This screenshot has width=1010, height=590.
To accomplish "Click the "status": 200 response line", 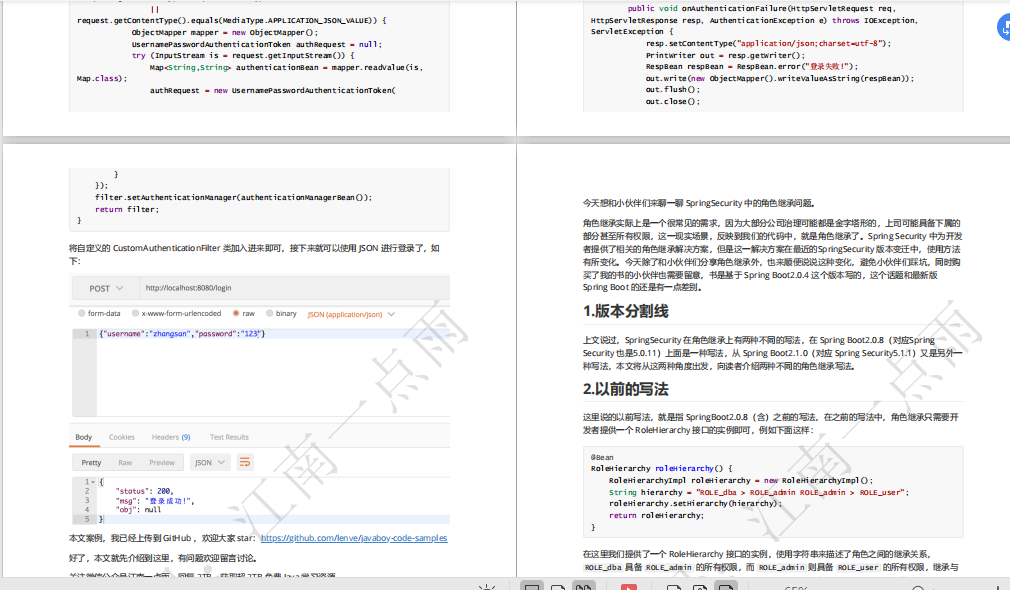I will coord(145,491).
